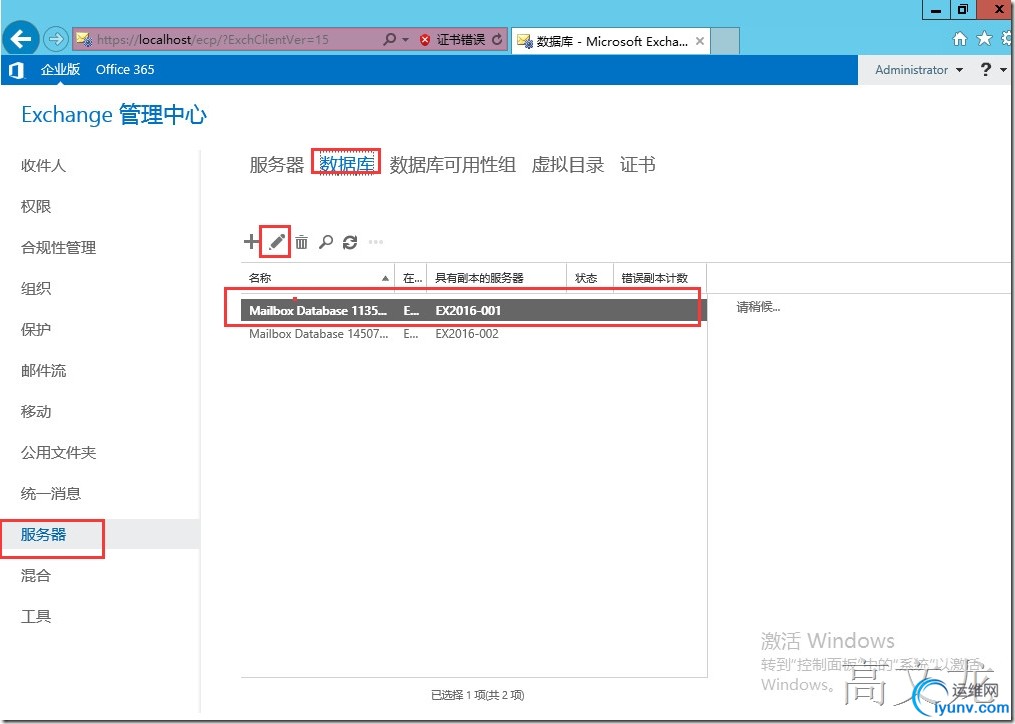The height and width of the screenshot is (724, 1015).
Task: Open 公用文件夹 in the left navigation
Action: click(x=58, y=453)
